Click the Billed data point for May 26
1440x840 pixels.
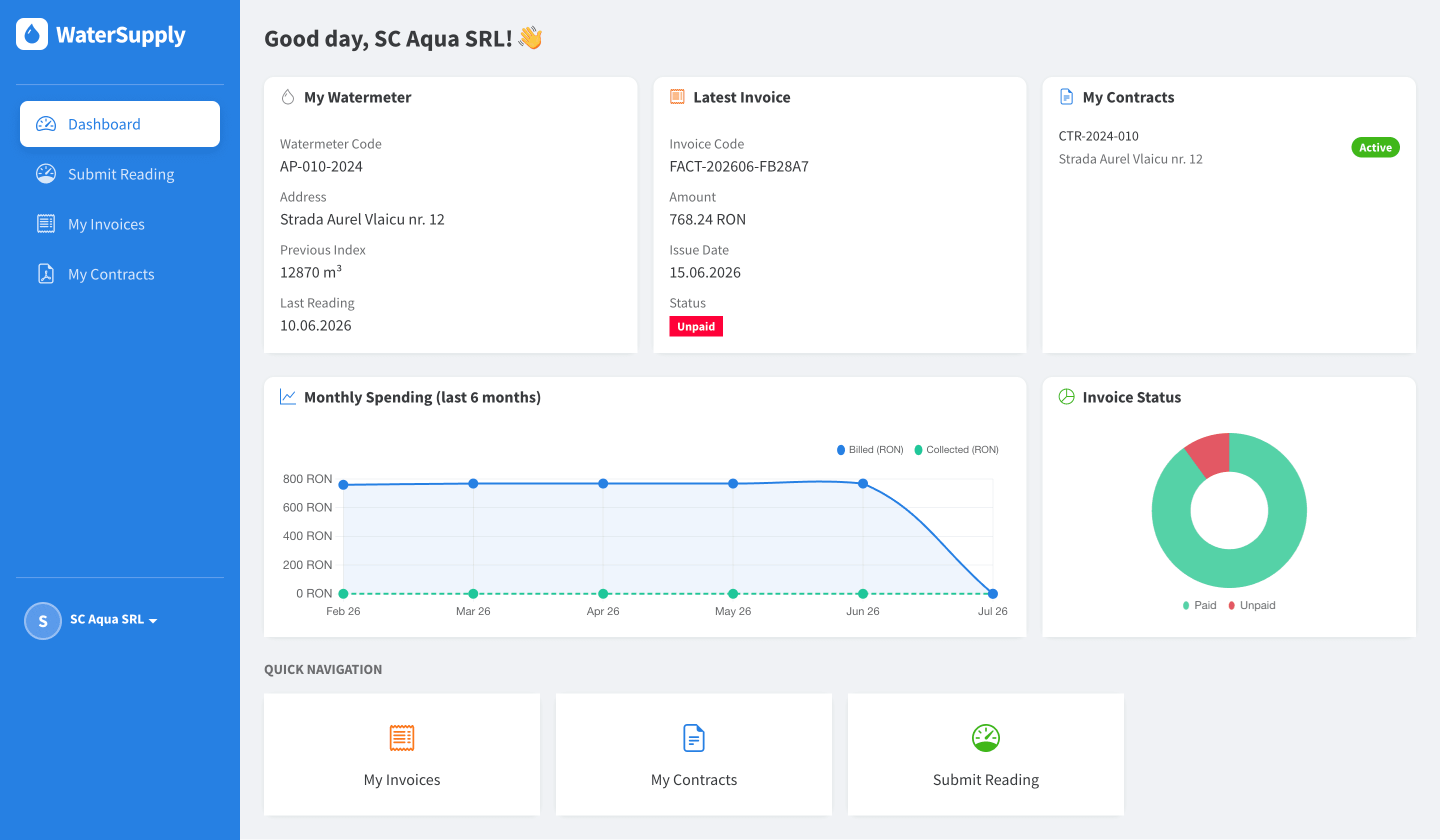(733, 483)
